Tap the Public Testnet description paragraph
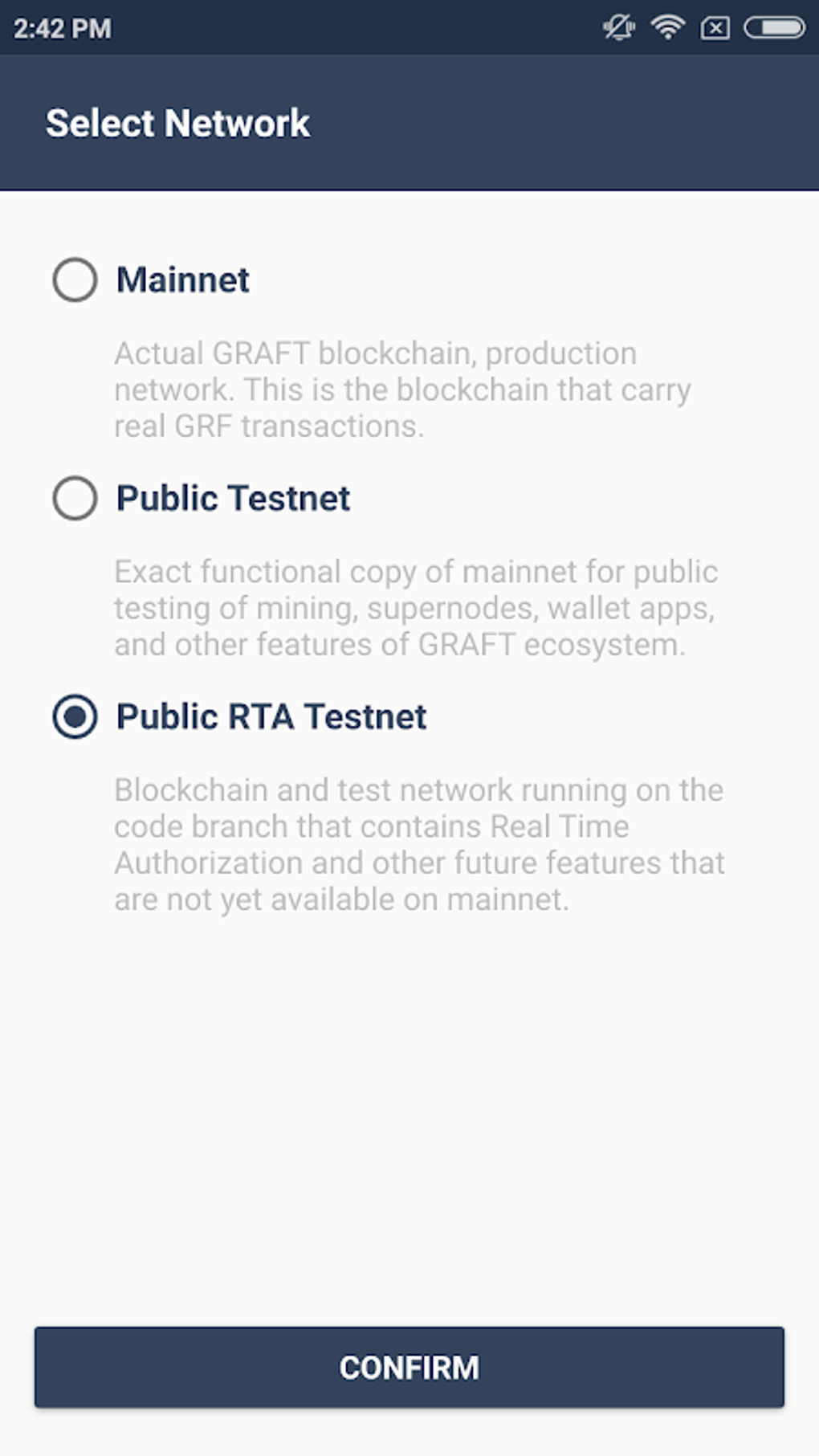The image size is (819, 1456). (415, 608)
